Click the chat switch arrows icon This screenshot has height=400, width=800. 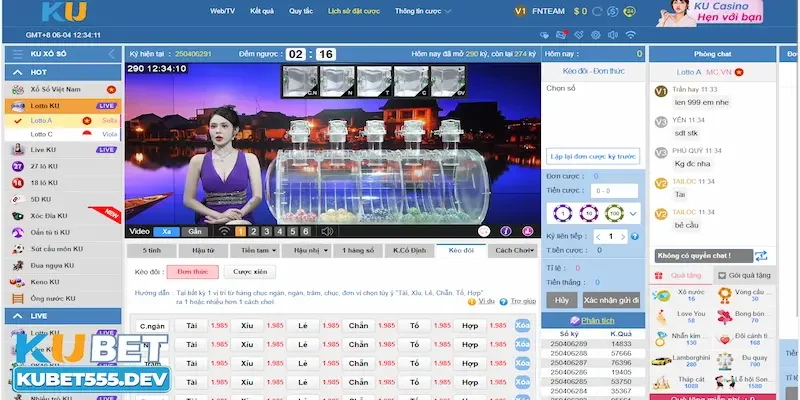coord(761,256)
